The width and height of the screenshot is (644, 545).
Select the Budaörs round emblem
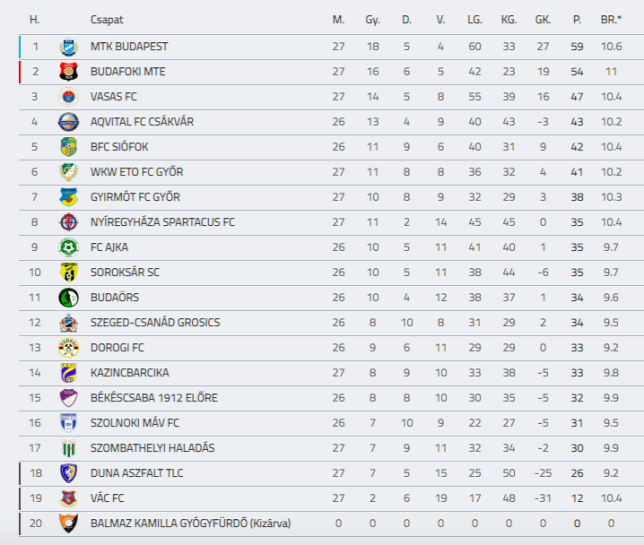tap(69, 297)
